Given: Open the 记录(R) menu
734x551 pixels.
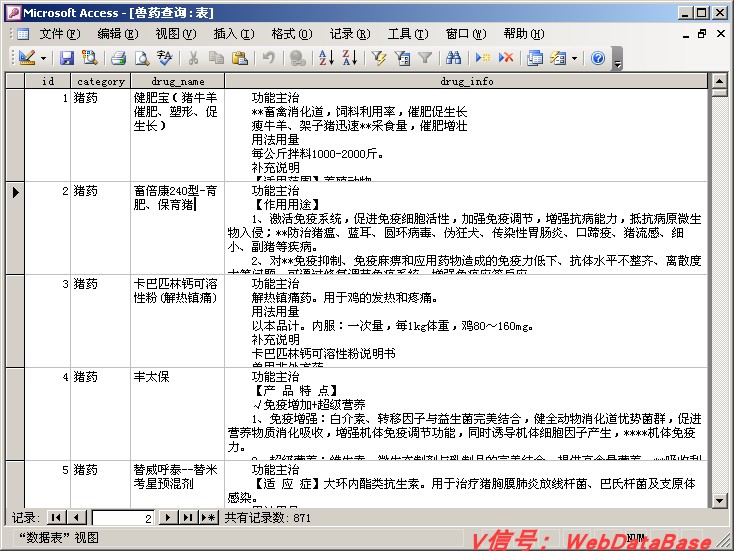Looking at the screenshot, I should click(x=350, y=34).
